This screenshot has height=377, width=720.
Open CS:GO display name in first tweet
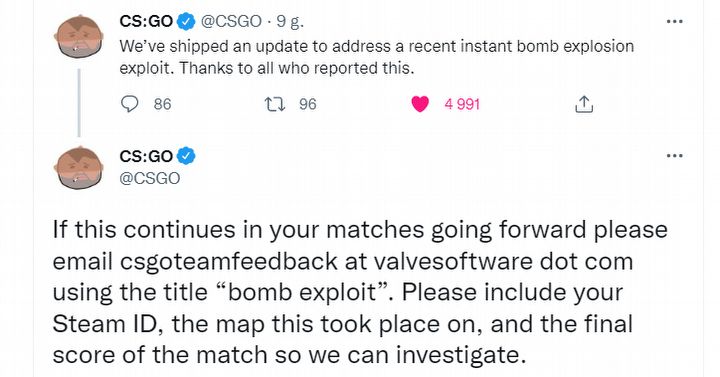(146, 22)
